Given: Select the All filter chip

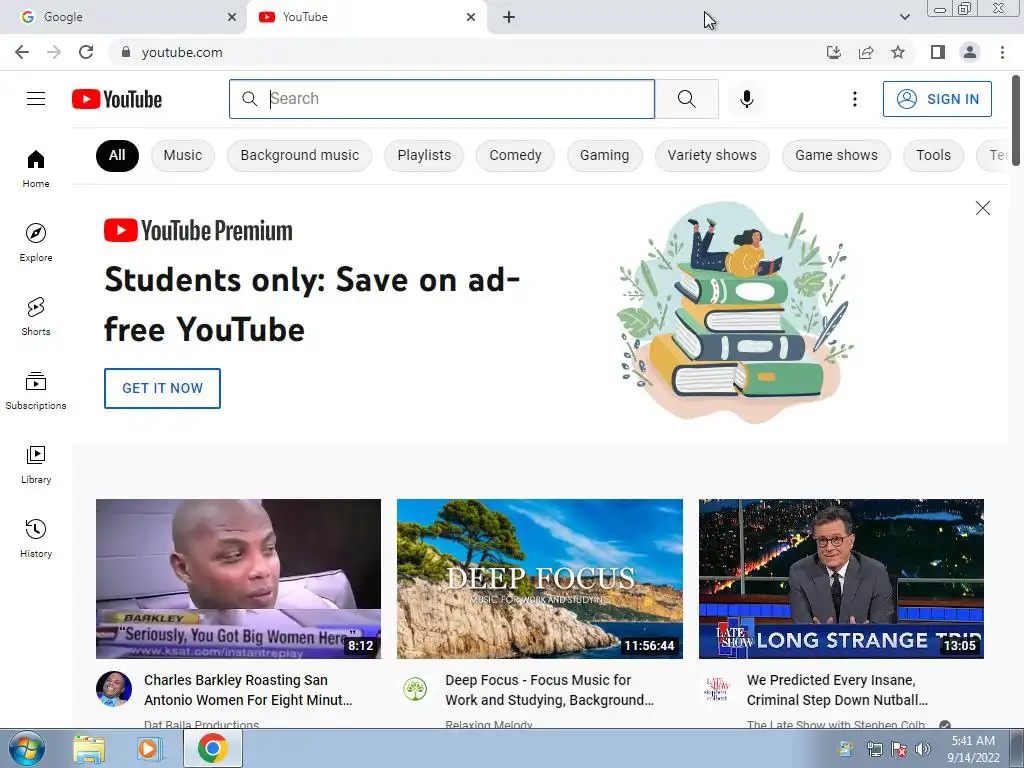Looking at the screenshot, I should point(117,155).
